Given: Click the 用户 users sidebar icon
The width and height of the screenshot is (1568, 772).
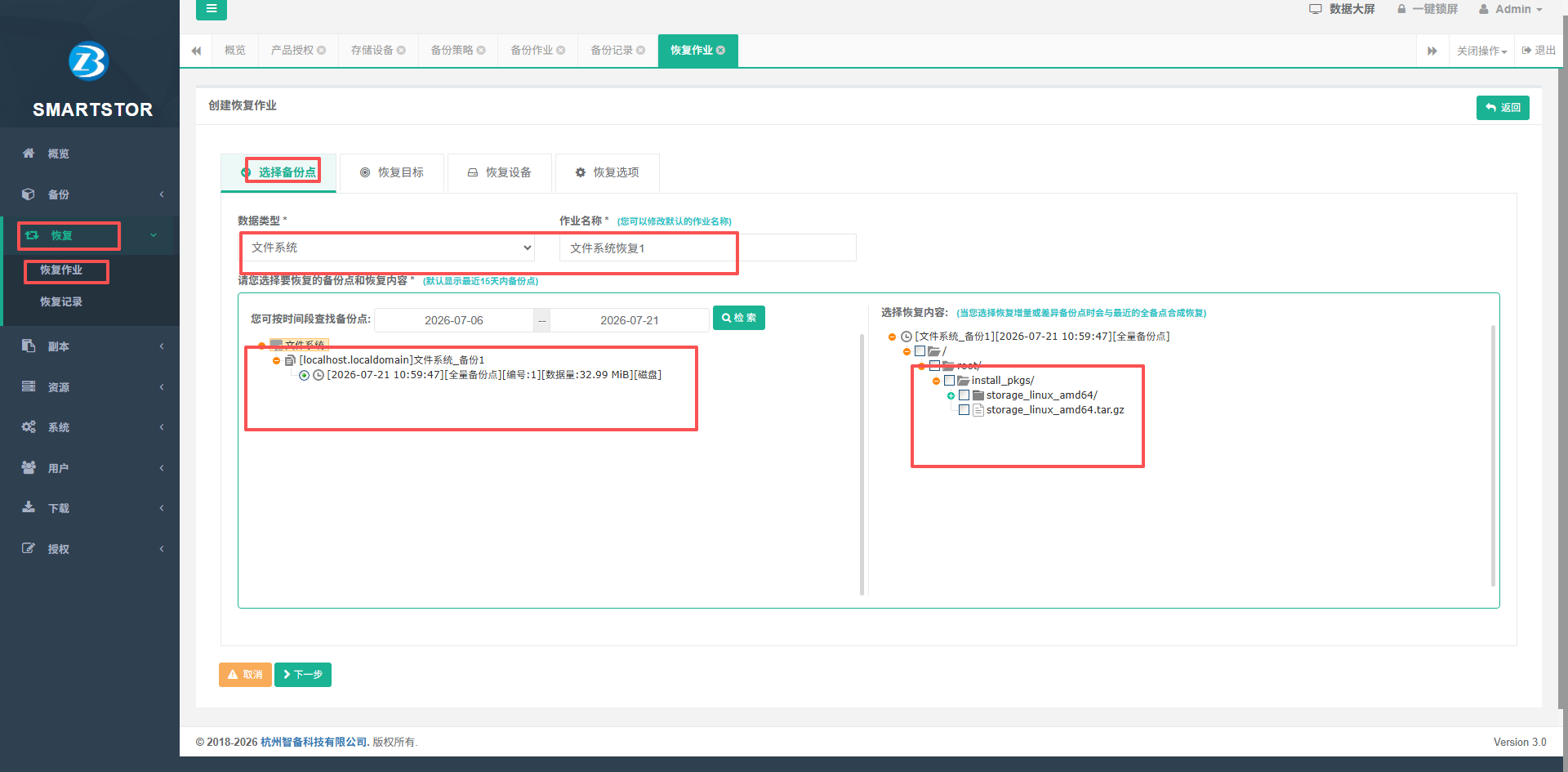Looking at the screenshot, I should click(x=29, y=467).
